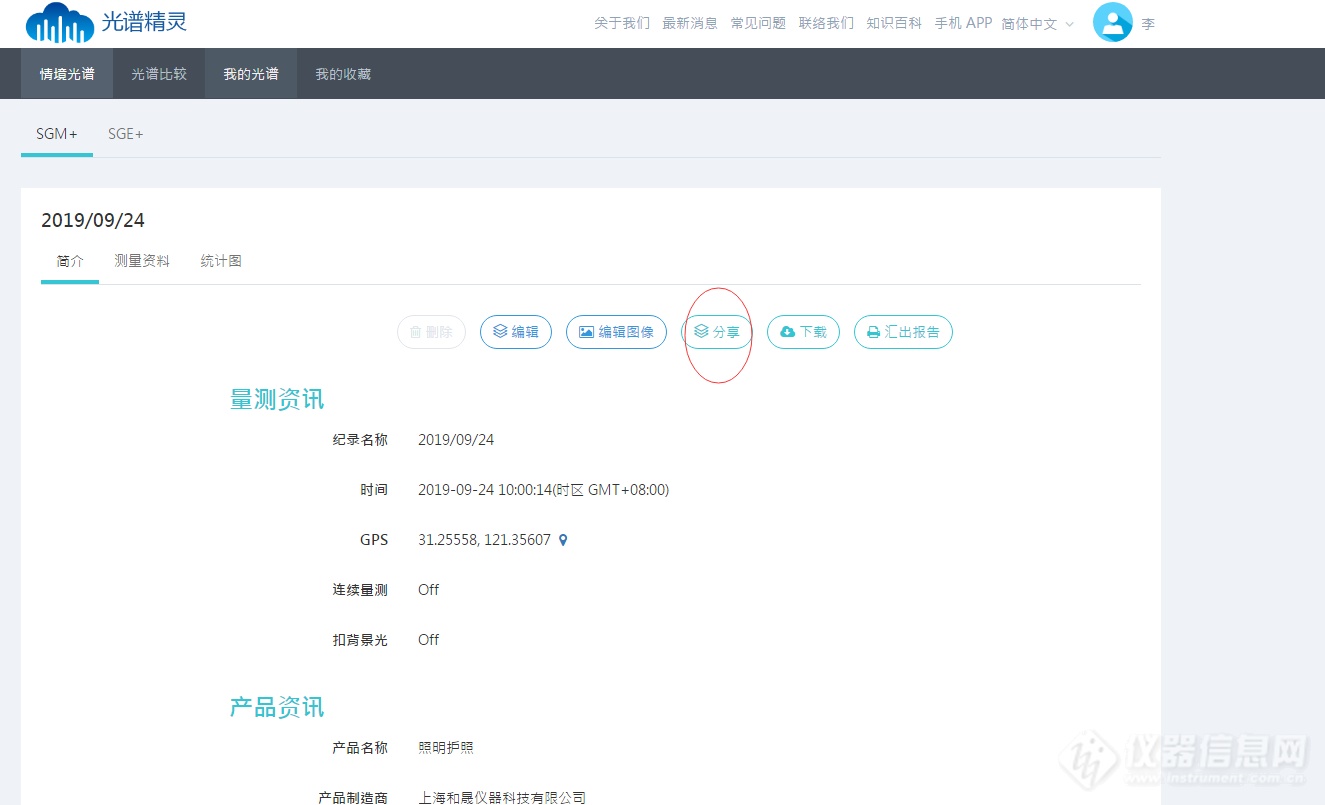Screen dimensions: 1325x805
Task: Click the 扣背景光 Off value
Action: (428, 640)
